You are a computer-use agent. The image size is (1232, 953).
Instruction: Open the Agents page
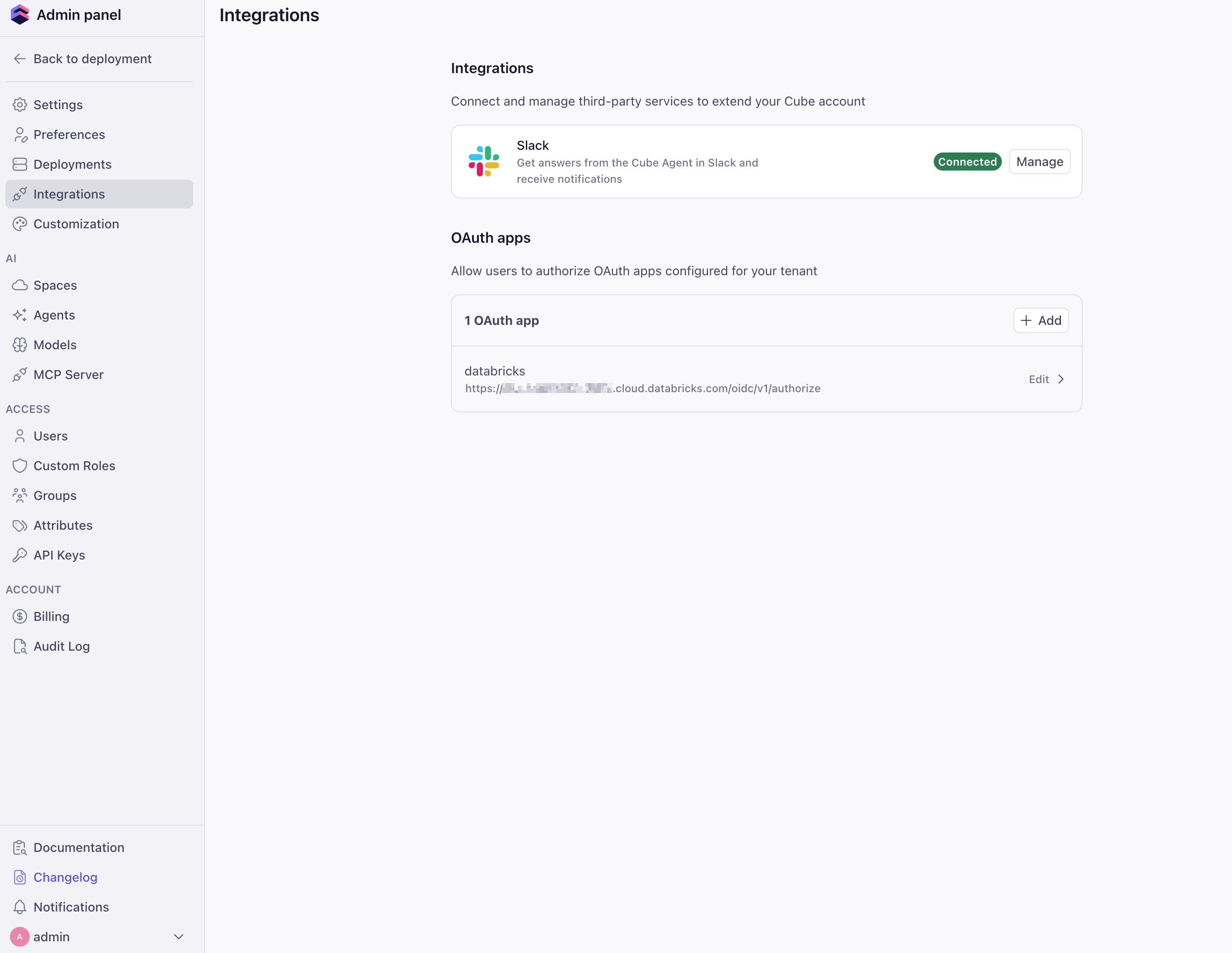(x=99, y=315)
